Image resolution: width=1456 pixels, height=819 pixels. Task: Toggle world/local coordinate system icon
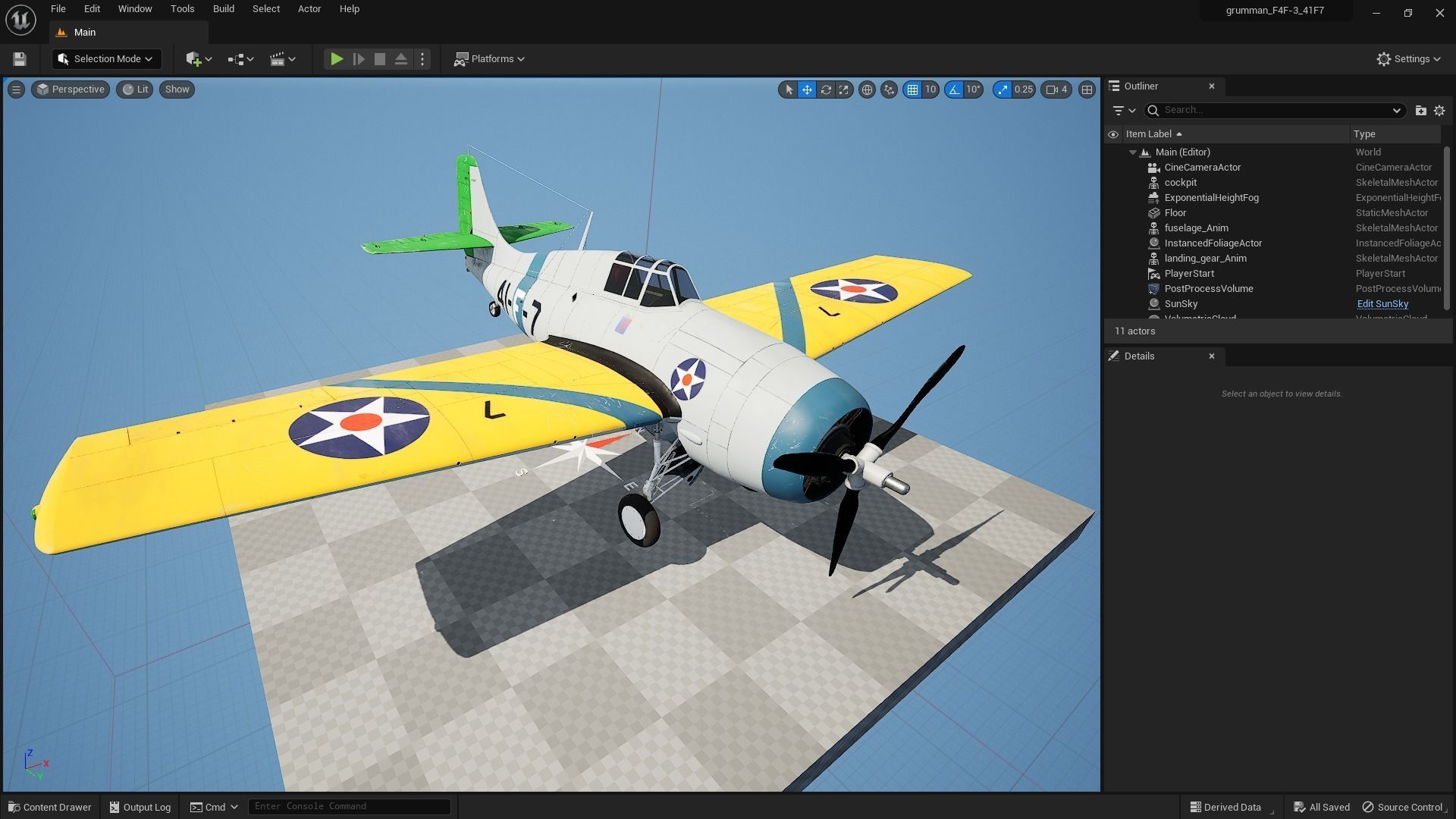(867, 89)
